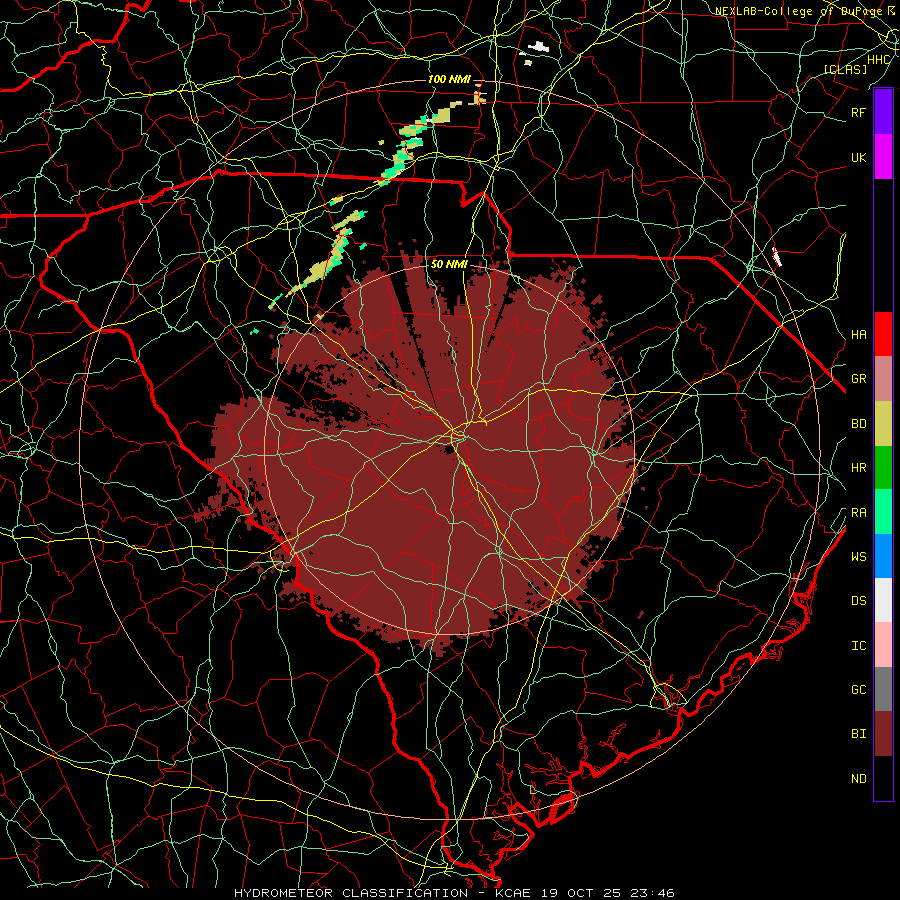Click the HHC product label
900x900 pixels.
tap(879, 60)
